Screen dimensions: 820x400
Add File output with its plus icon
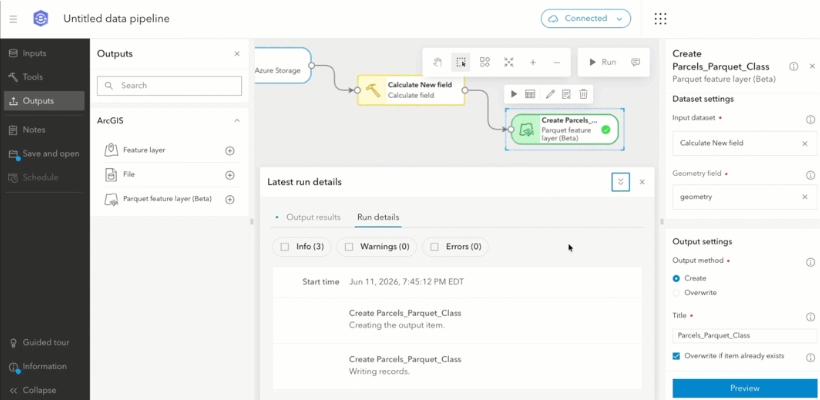pos(230,175)
